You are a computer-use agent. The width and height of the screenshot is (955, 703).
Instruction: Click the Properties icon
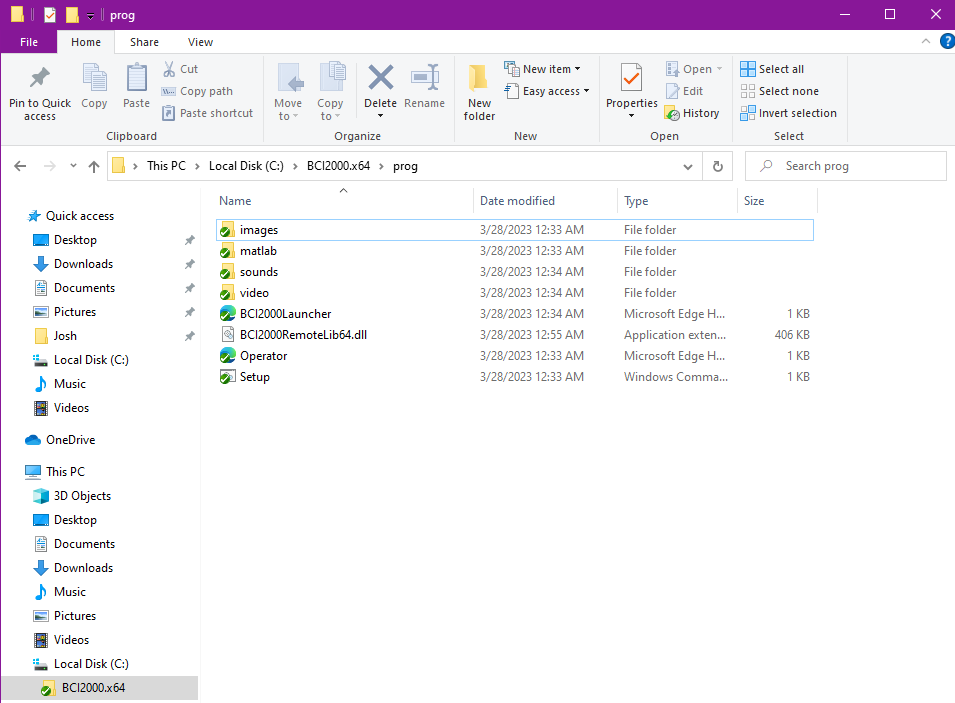(x=632, y=78)
